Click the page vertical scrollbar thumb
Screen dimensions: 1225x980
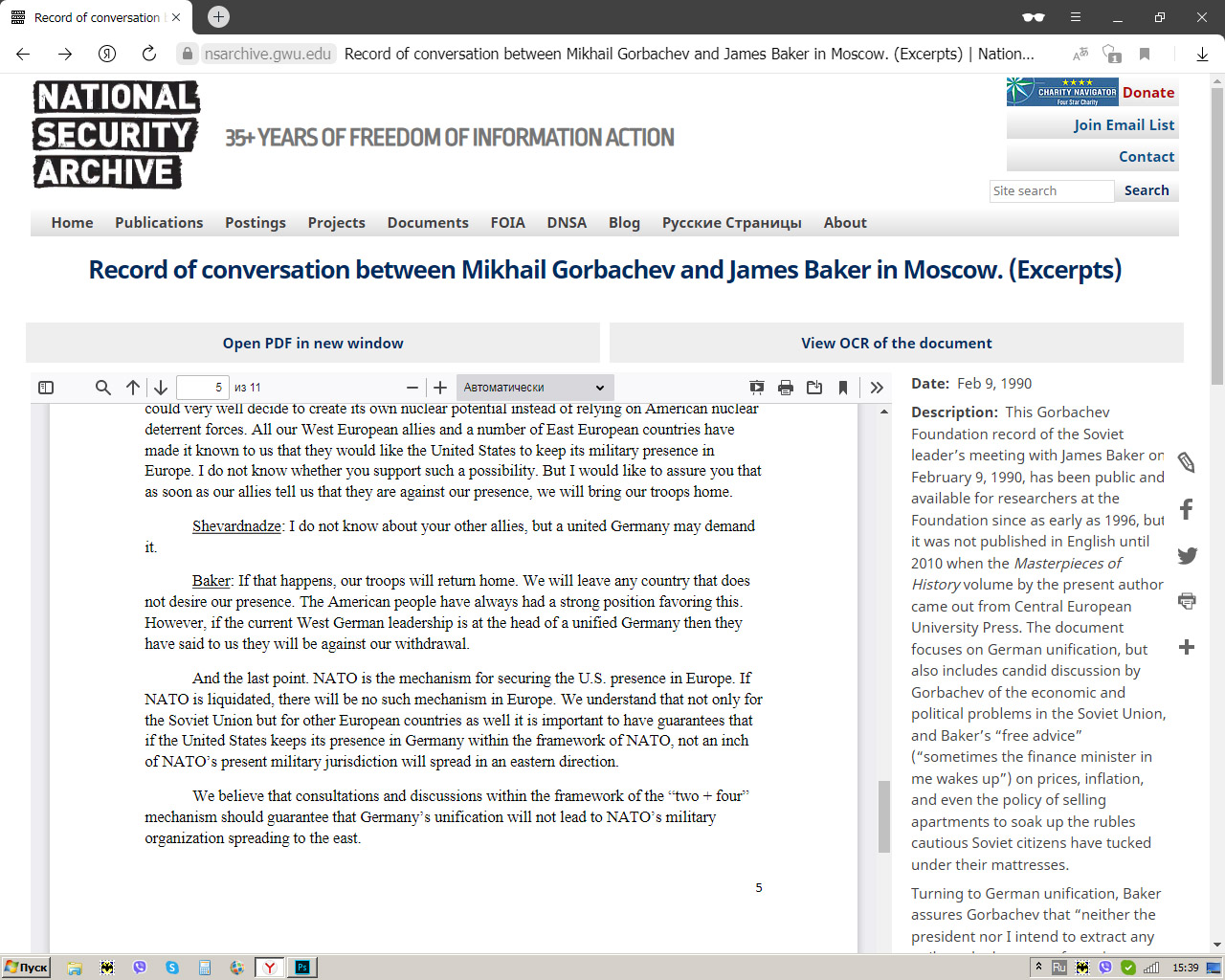pyautogui.click(x=1217, y=234)
